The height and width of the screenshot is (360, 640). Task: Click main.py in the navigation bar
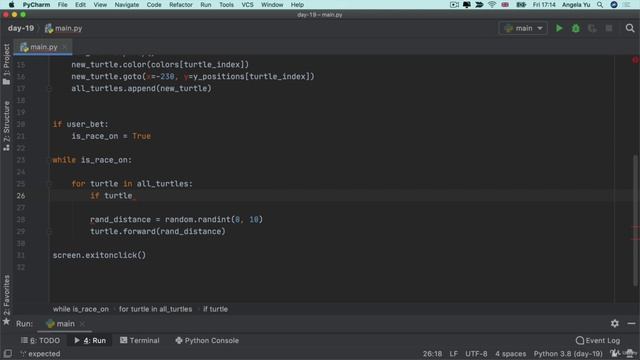point(63,28)
